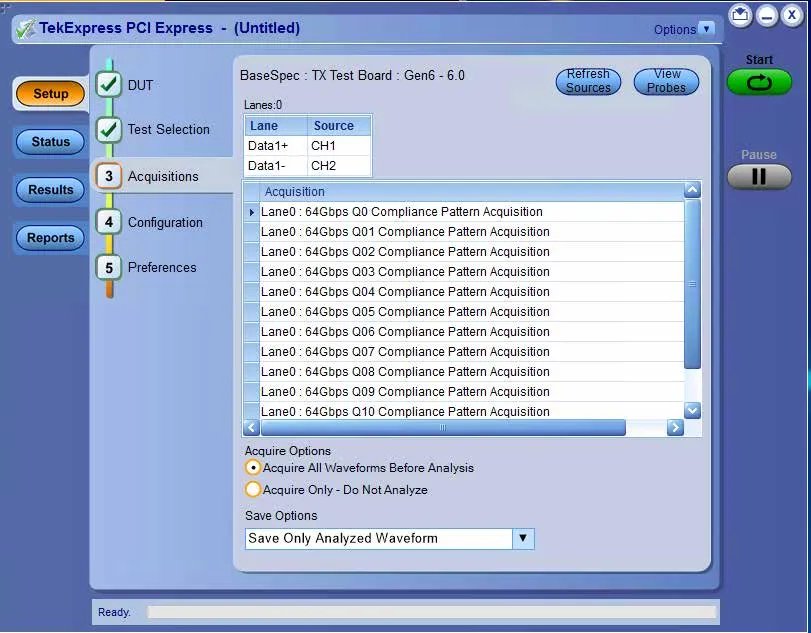Viewport: 811px width, 633px height.
Task: Click the DUT step checkmark icon
Action: 109,85
